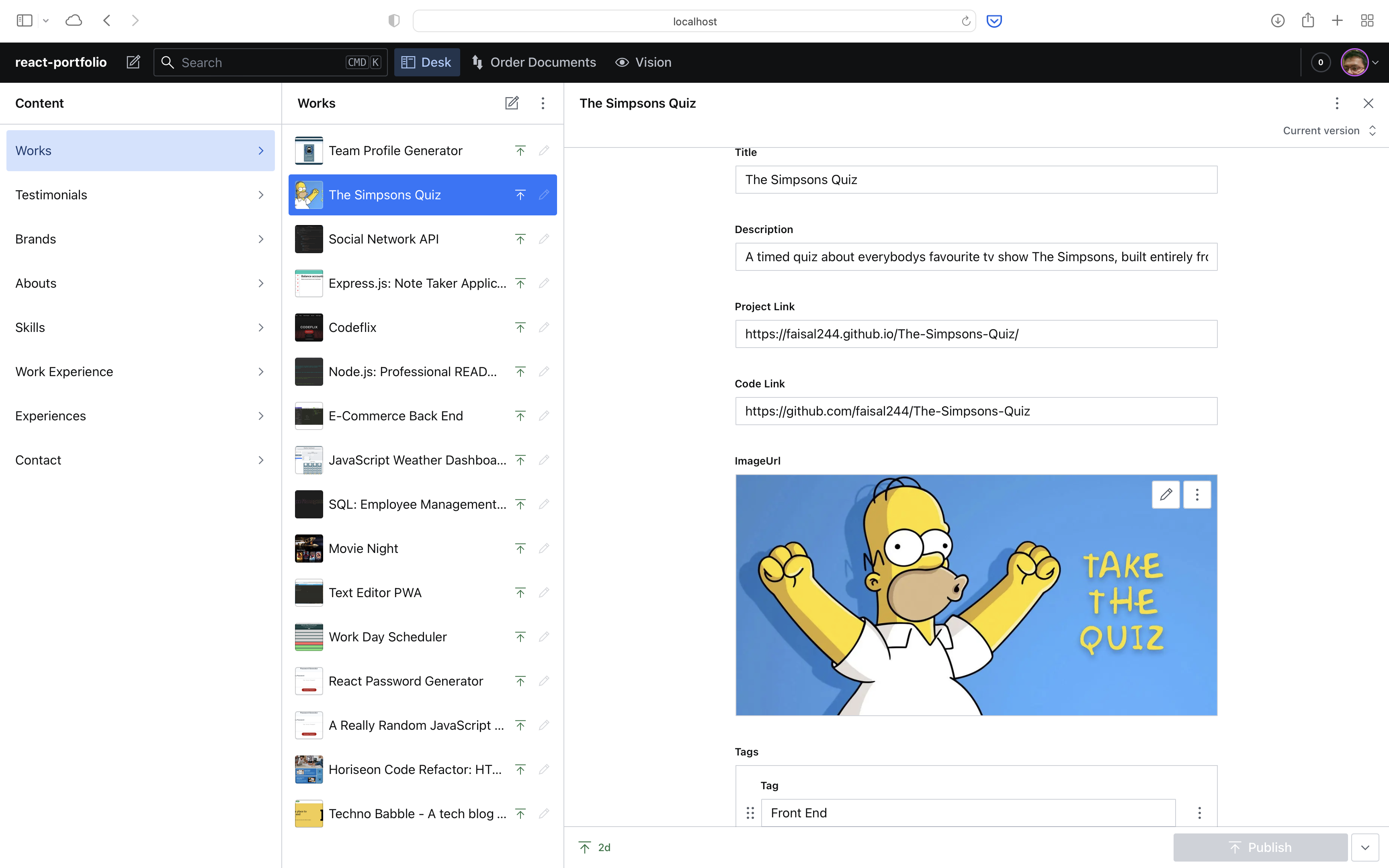Open the Works panel overflow three-dot menu
Image resolution: width=1389 pixels, height=868 pixels.
[x=543, y=103]
